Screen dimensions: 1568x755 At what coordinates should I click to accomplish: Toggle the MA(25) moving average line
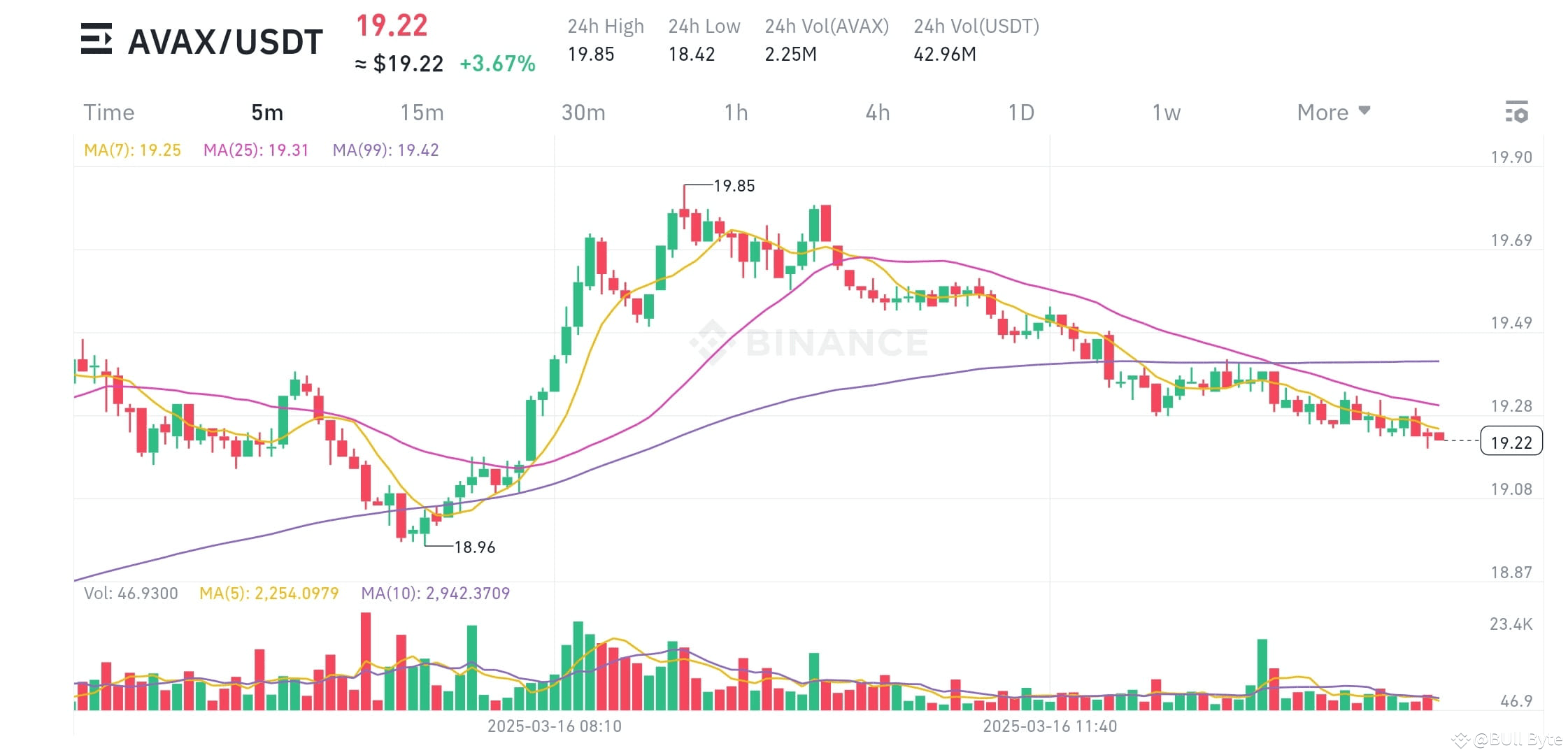coord(256,149)
